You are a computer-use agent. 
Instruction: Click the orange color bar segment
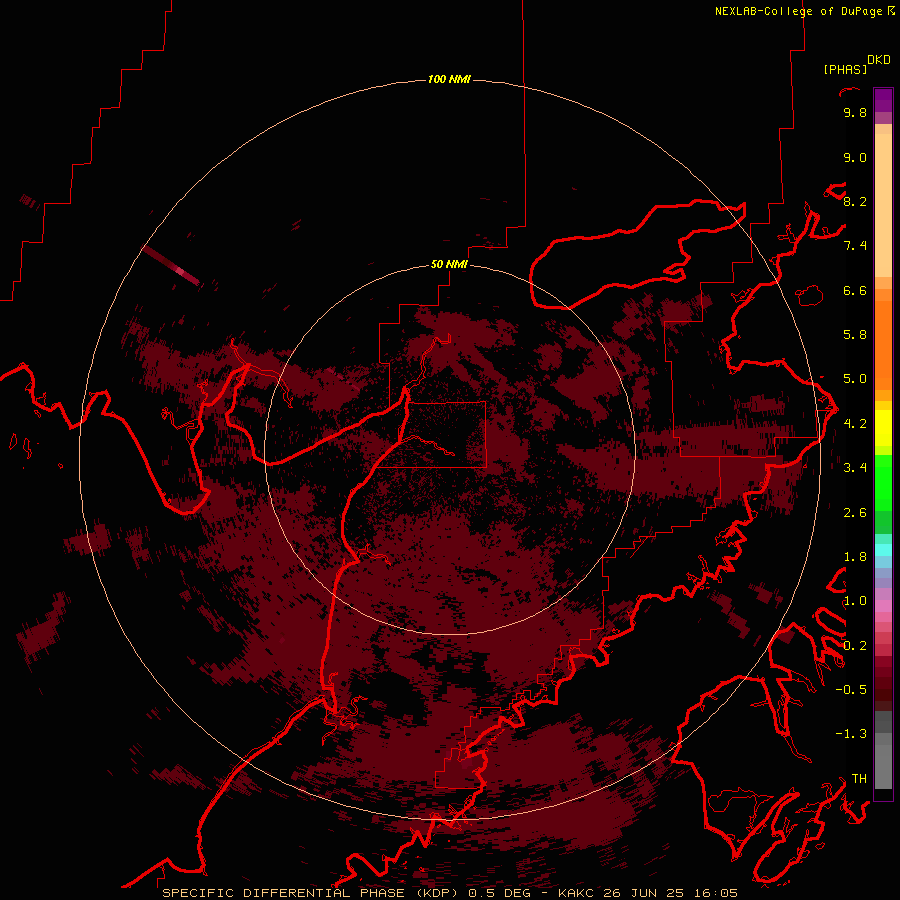pyautogui.click(x=883, y=344)
